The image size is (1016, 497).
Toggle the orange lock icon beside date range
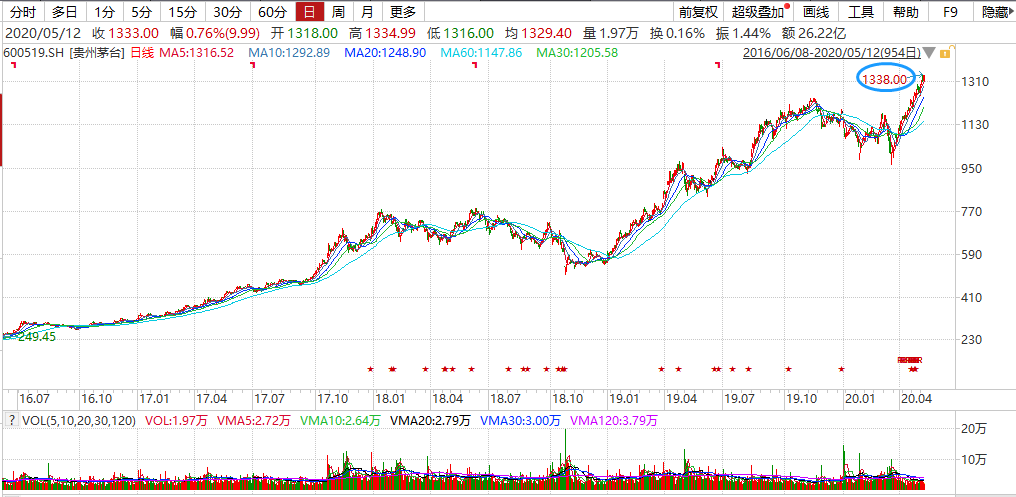pyautogui.click(x=946, y=52)
